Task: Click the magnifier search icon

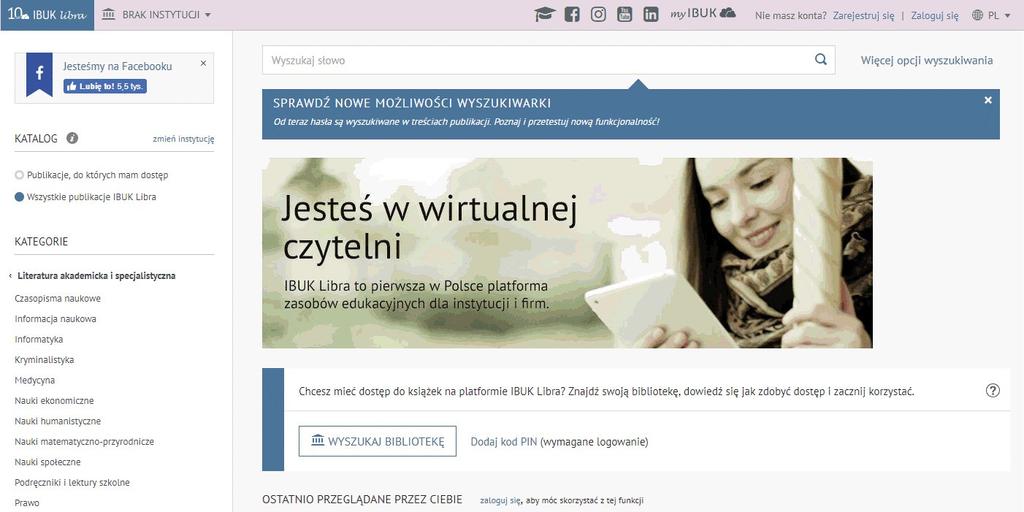Action: (x=821, y=59)
